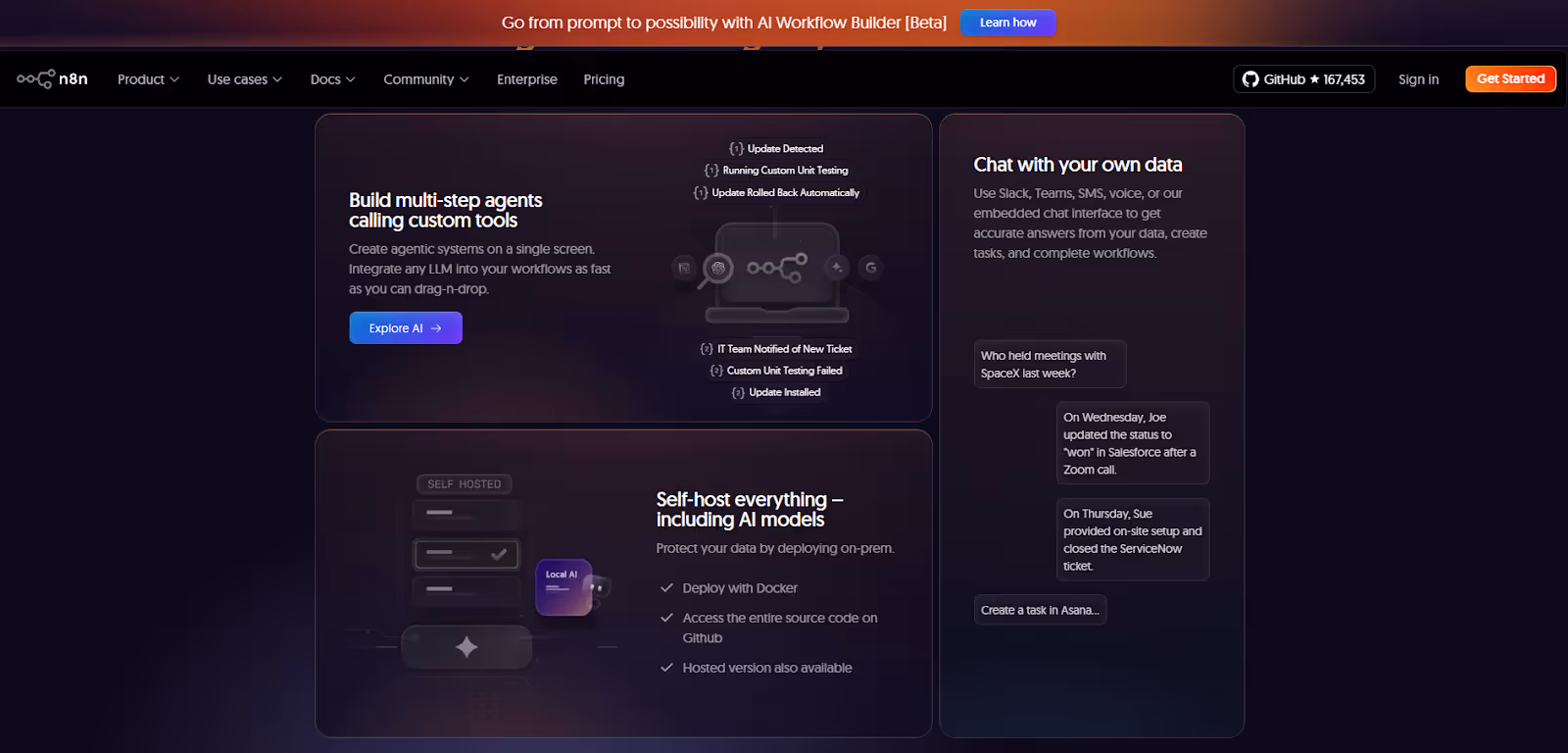The image size is (1568, 753).
Task: Click the Local AI purple card icon
Action: tap(563, 587)
